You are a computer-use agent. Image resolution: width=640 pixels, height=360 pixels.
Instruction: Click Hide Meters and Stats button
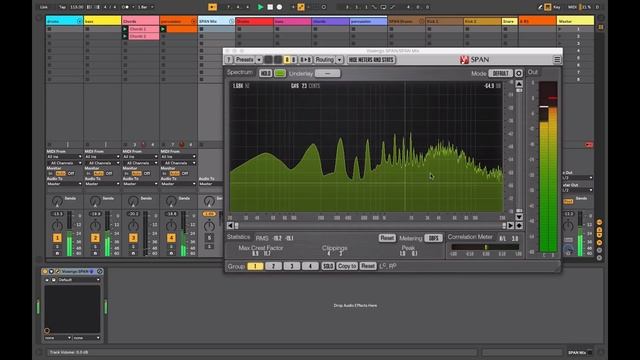tap(371, 60)
